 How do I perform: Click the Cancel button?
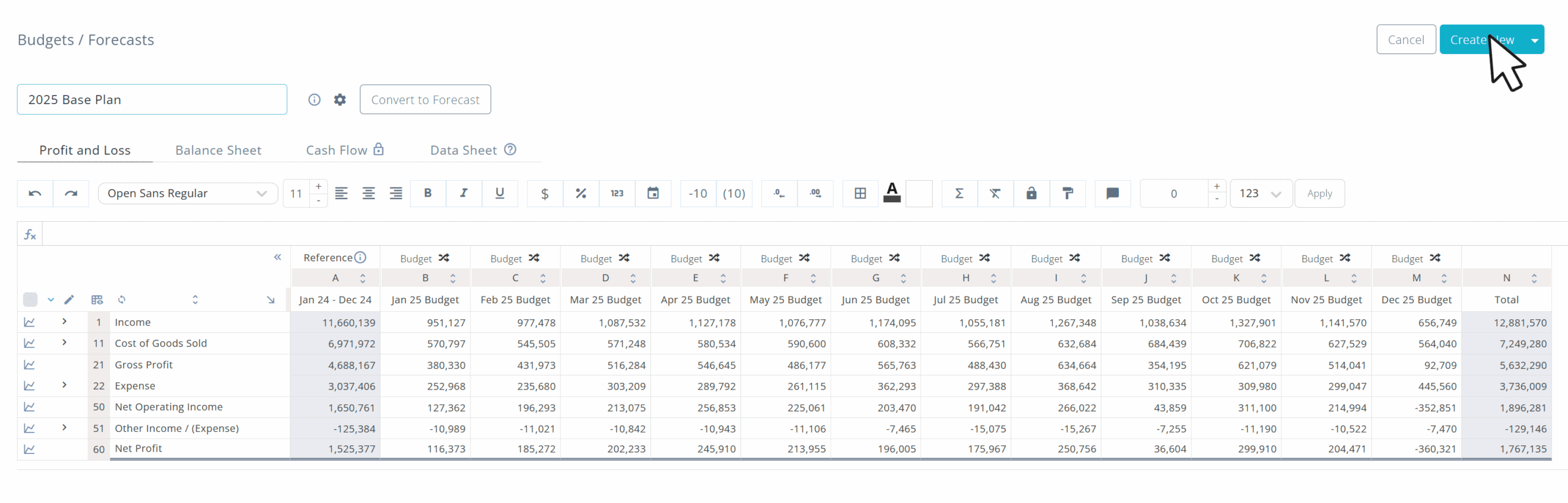(x=1406, y=40)
